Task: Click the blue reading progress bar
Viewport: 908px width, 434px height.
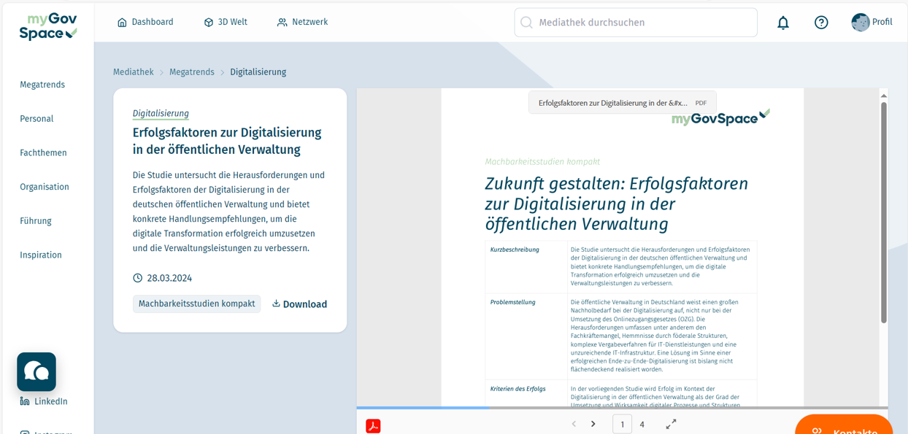Action: pos(423,408)
